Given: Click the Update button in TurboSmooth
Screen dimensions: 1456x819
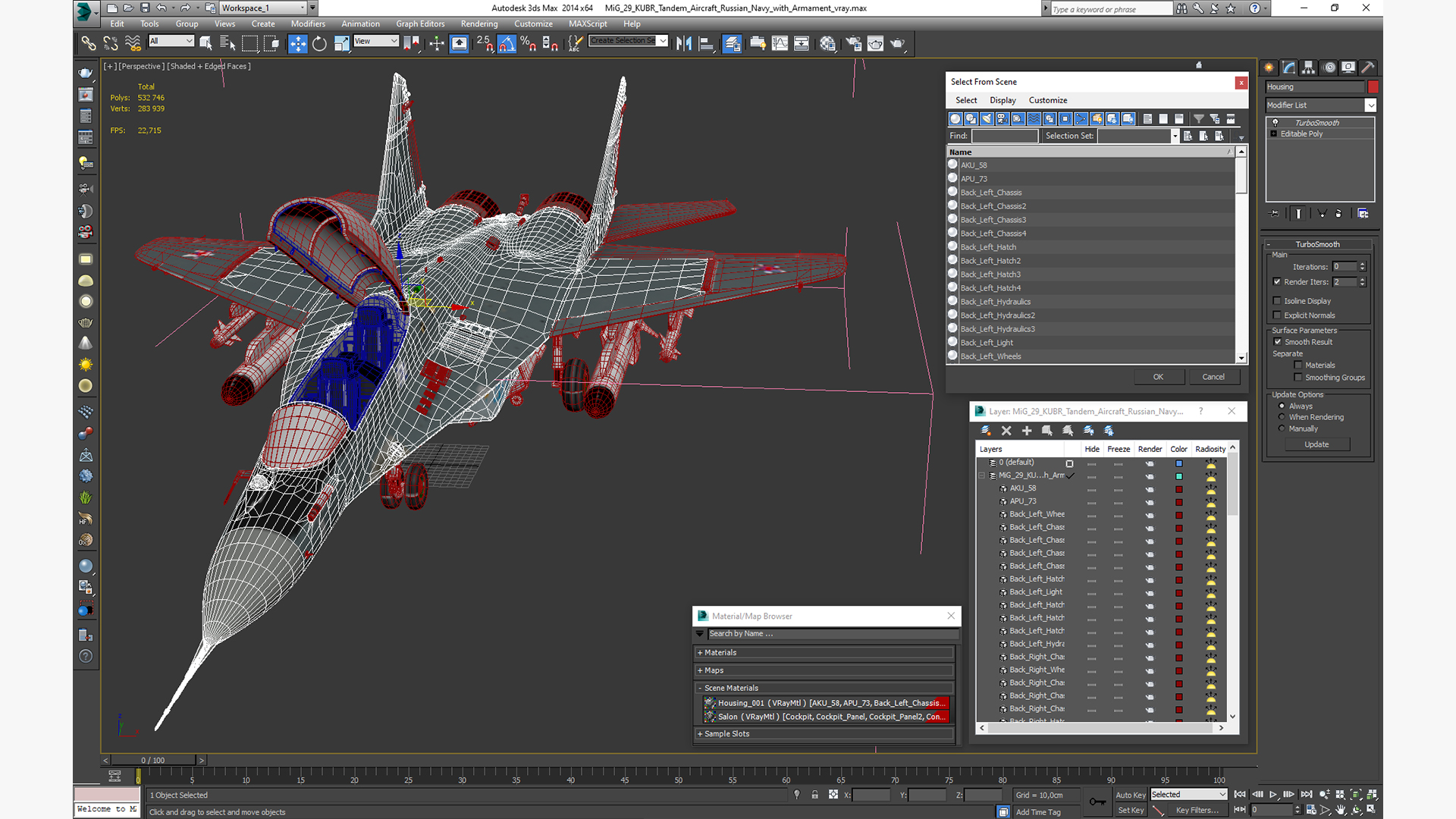Looking at the screenshot, I should point(1316,444).
